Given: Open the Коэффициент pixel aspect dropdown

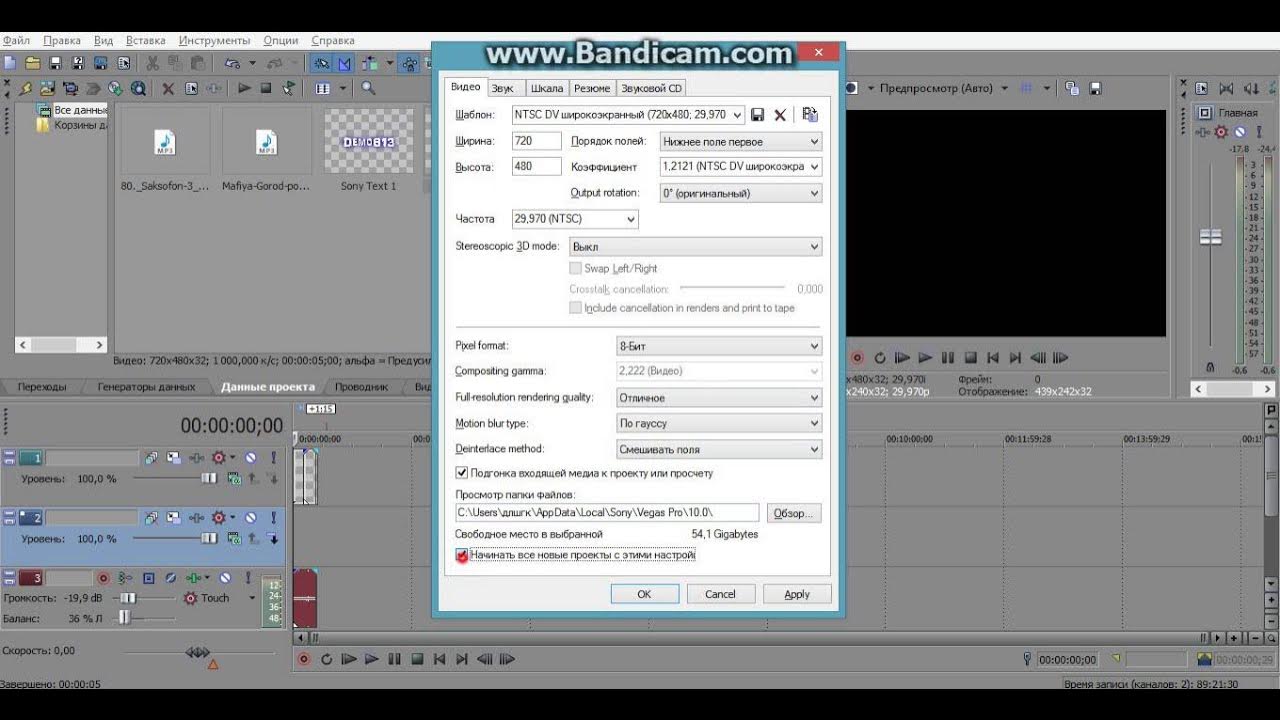Looking at the screenshot, I should (740, 167).
